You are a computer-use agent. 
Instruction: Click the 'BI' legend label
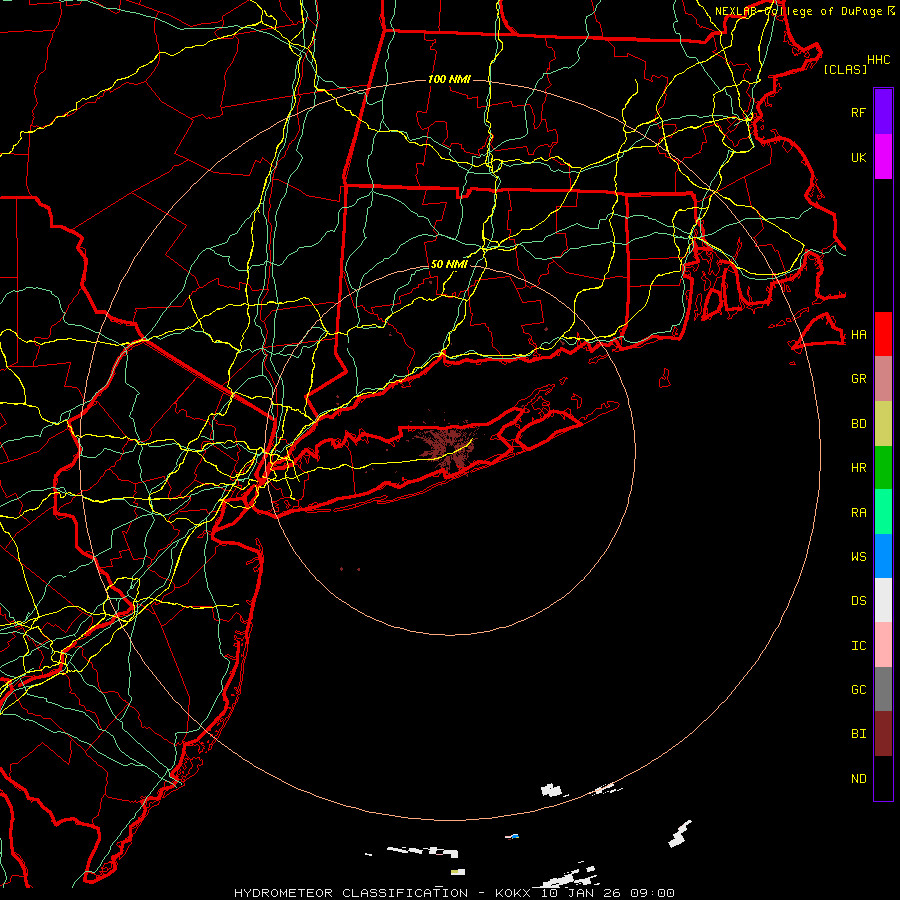coord(859,734)
